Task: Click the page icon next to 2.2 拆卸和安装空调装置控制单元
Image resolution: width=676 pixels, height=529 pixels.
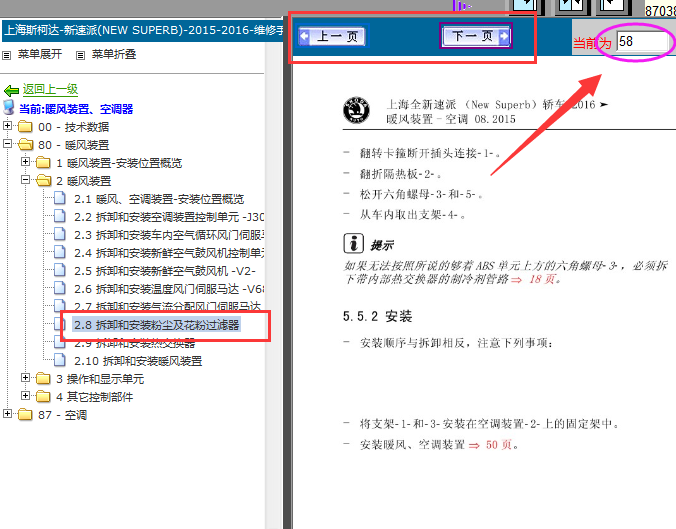Action: pos(60,216)
